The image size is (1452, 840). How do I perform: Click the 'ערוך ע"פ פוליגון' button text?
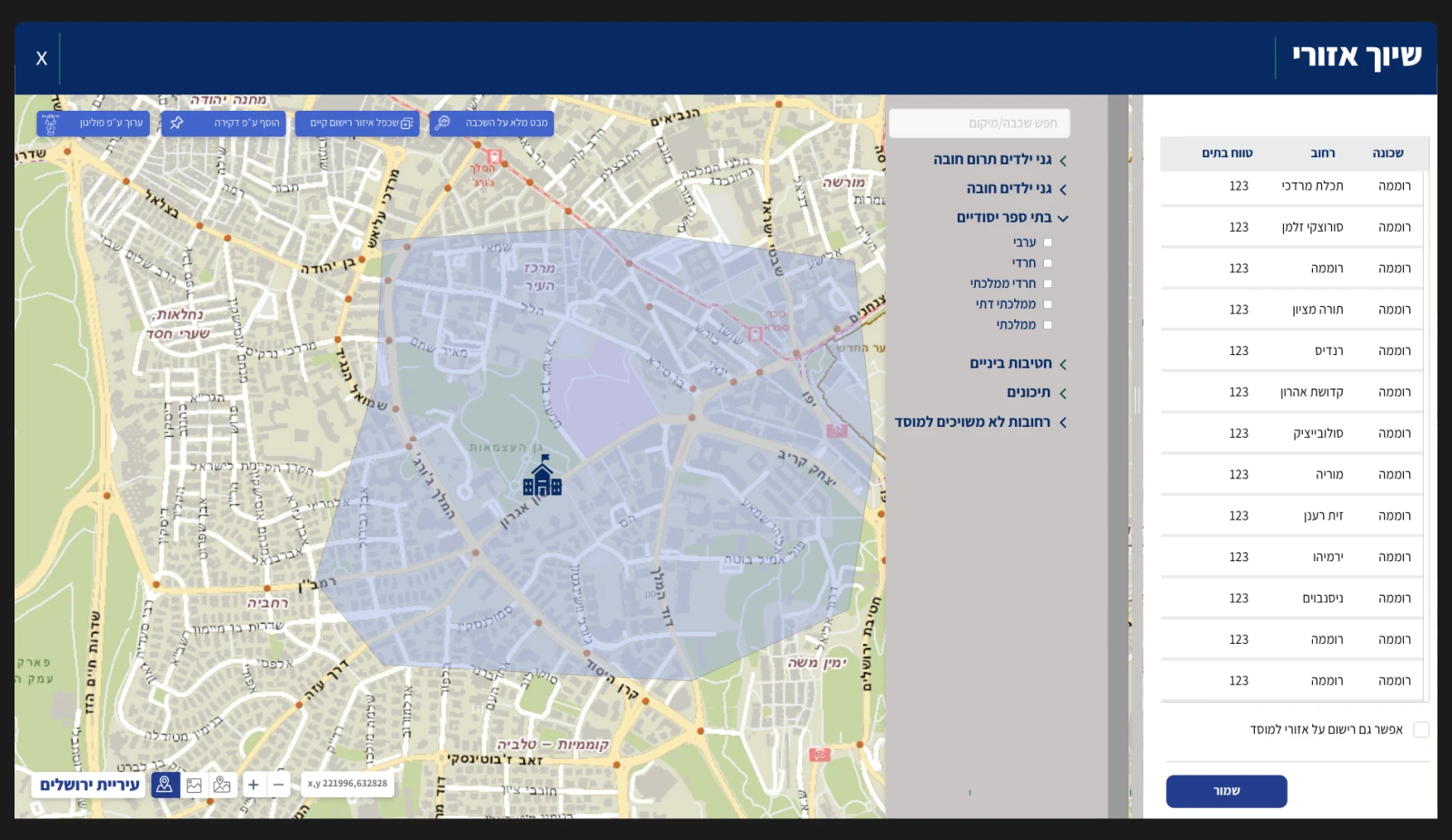[x=111, y=123]
